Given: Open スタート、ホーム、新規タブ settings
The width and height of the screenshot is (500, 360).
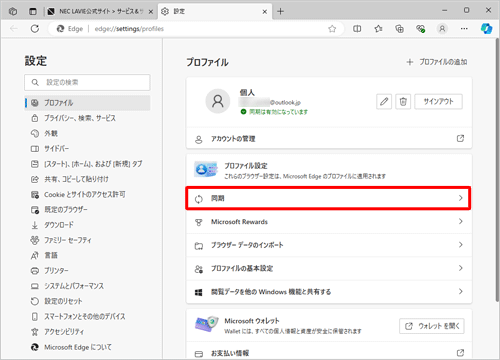Looking at the screenshot, I should click(87, 164).
